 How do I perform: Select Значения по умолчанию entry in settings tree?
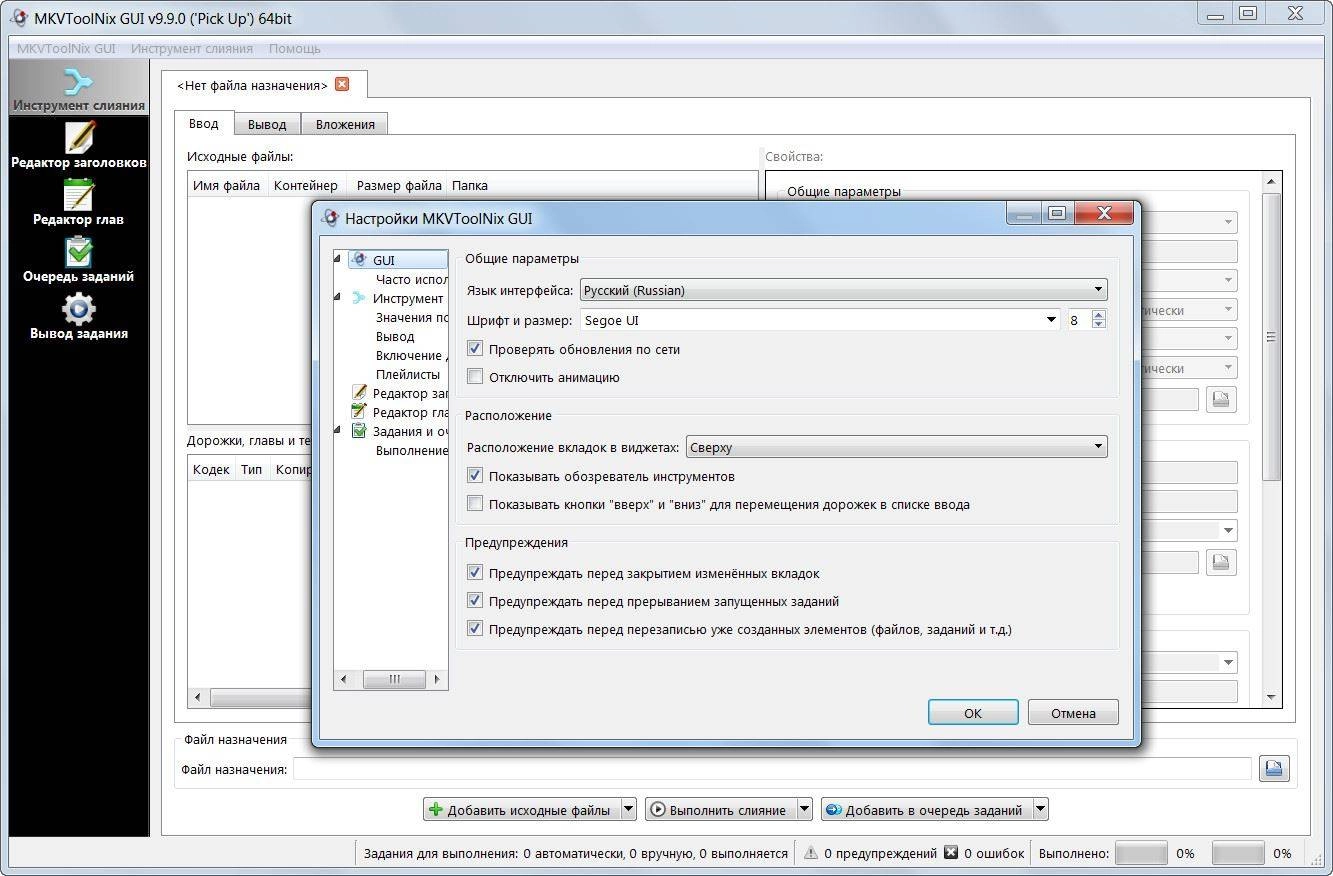[x=411, y=317]
